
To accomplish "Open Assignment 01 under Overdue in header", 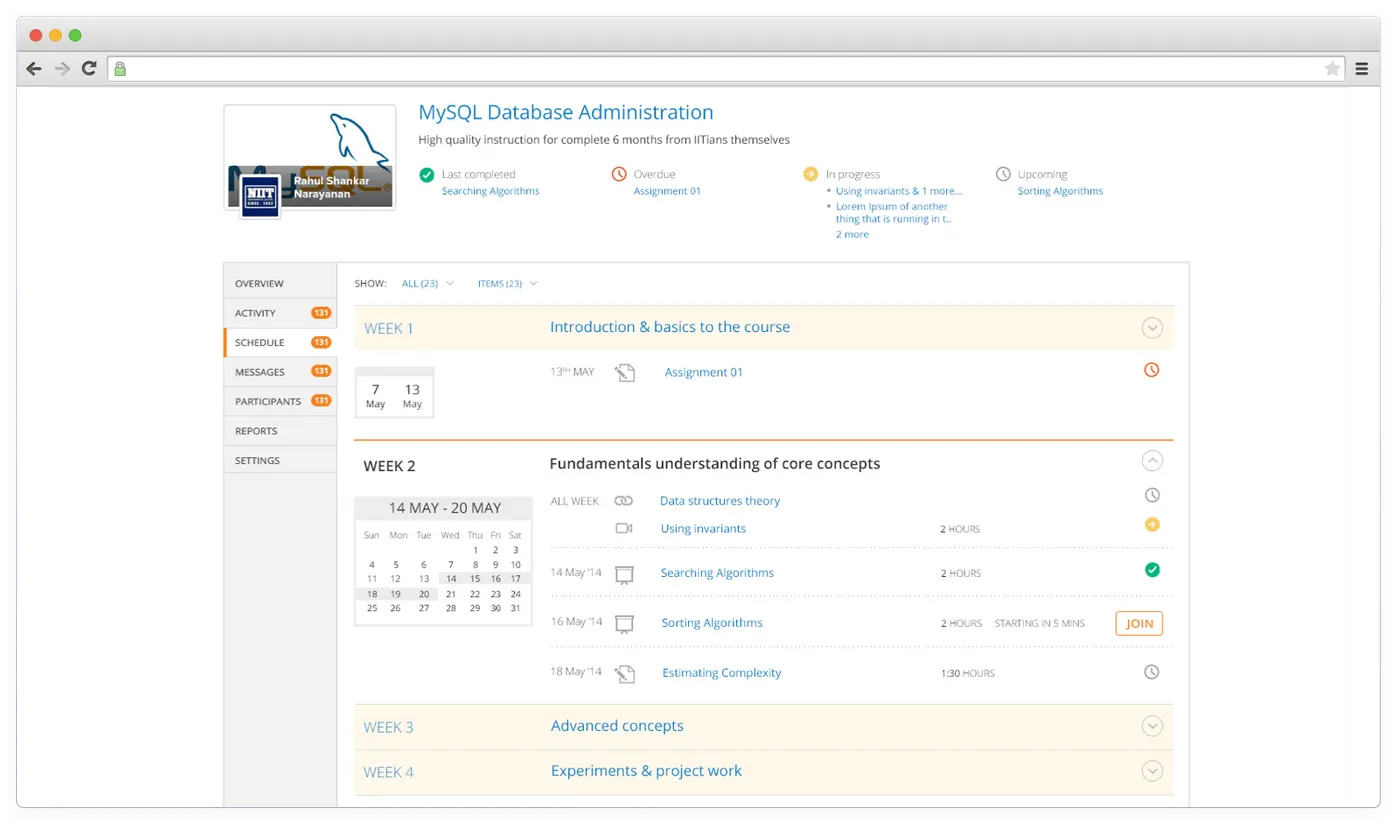I will (x=667, y=191).
